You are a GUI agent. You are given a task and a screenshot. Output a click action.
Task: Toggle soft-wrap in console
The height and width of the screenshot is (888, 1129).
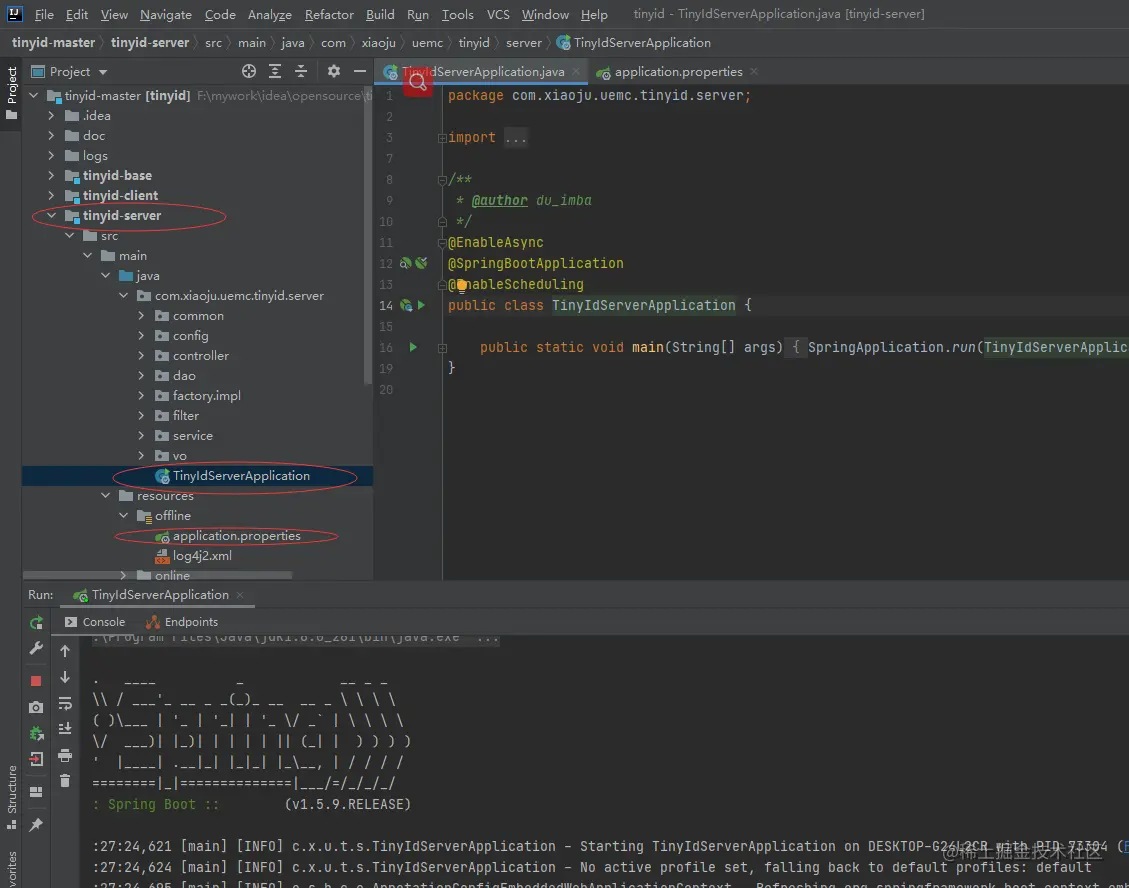click(x=65, y=703)
